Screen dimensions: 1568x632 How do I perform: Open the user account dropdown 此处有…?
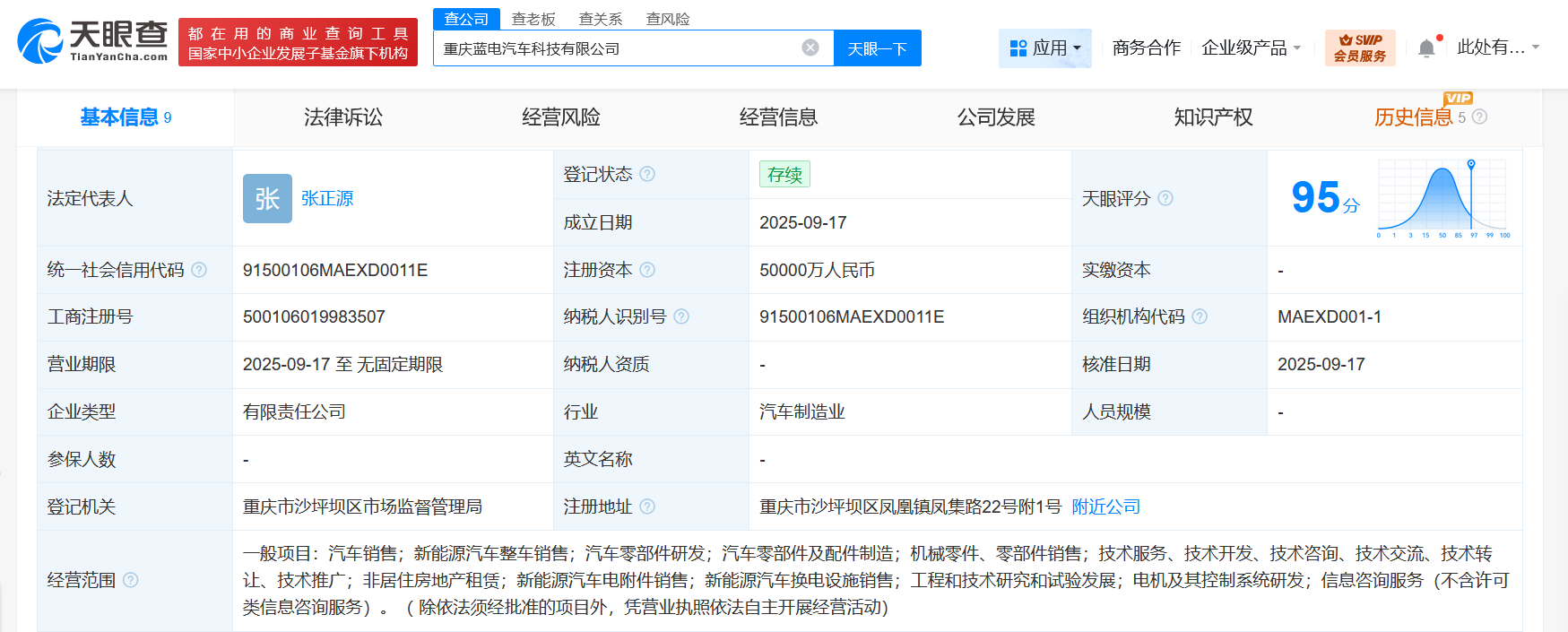tap(1497, 48)
